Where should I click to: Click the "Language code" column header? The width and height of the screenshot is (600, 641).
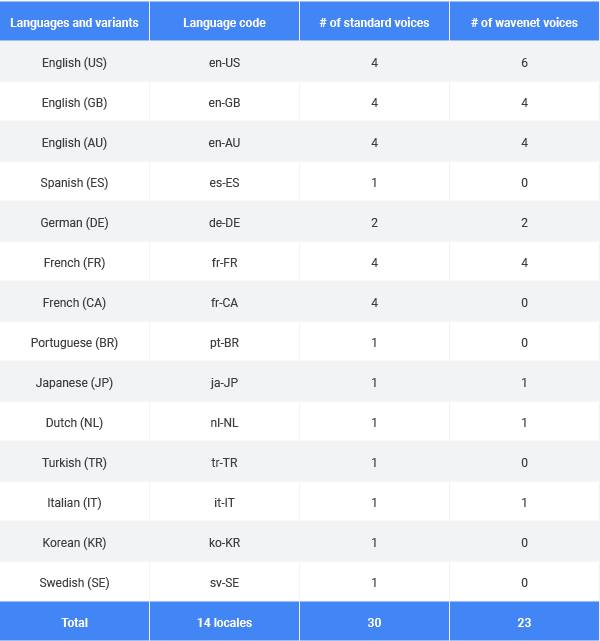point(224,22)
